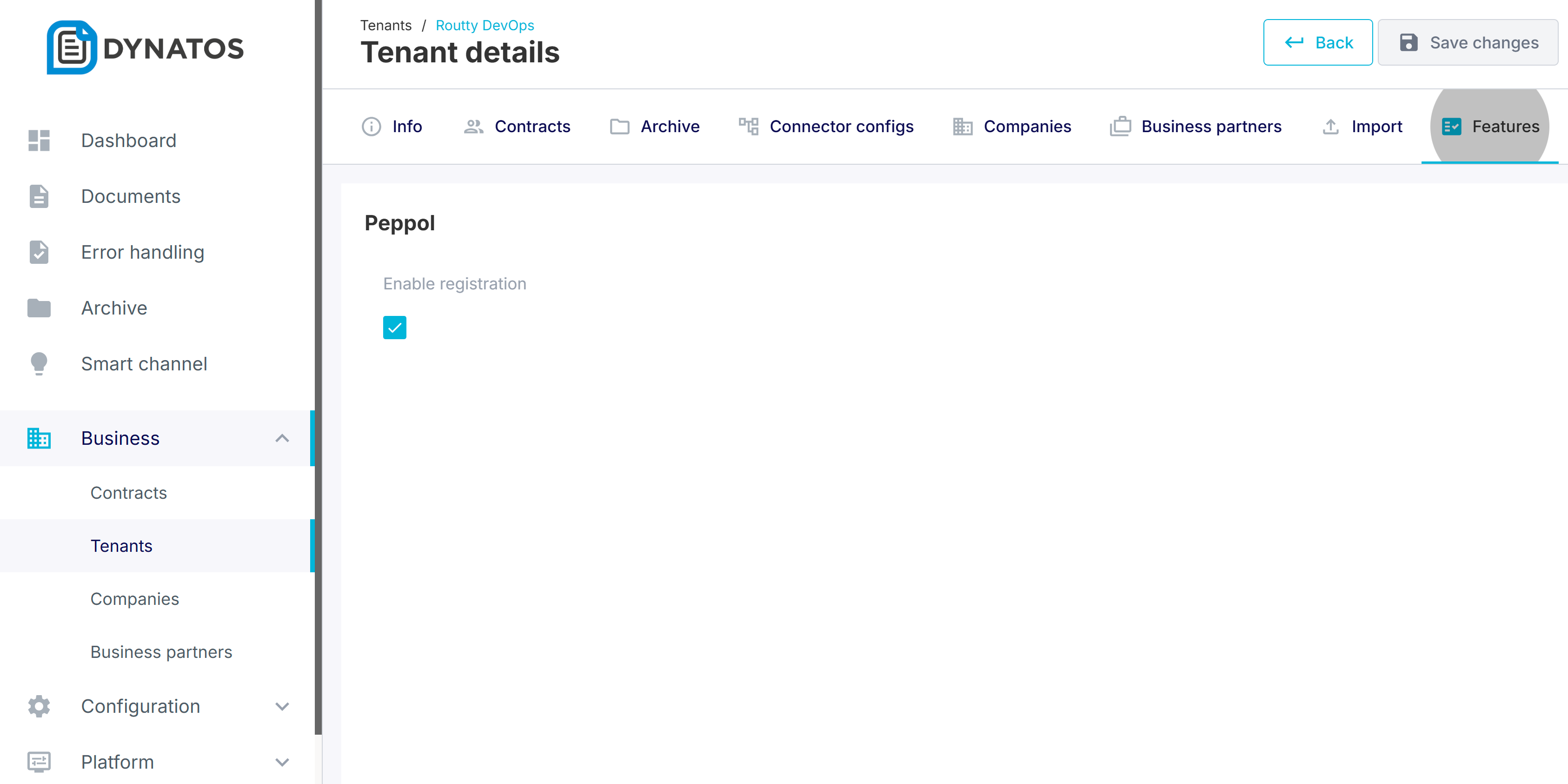Image resolution: width=1568 pixels, height=784 pixels.
Task: Click the Dynatos logo icon
Action: pos(72,47)
